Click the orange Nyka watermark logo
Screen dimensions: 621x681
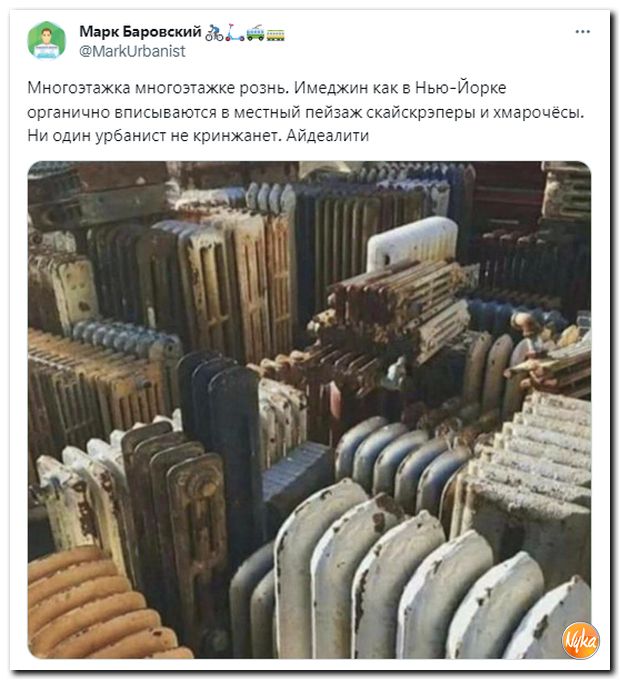pyautogui.click(x=580, y=641)
